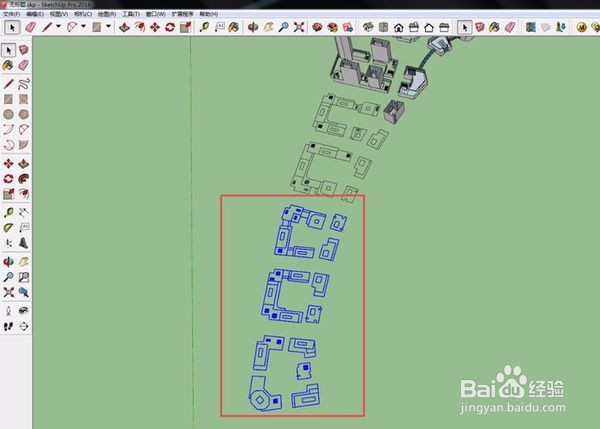Pick Paint Bucket in left tool palette

8,65
